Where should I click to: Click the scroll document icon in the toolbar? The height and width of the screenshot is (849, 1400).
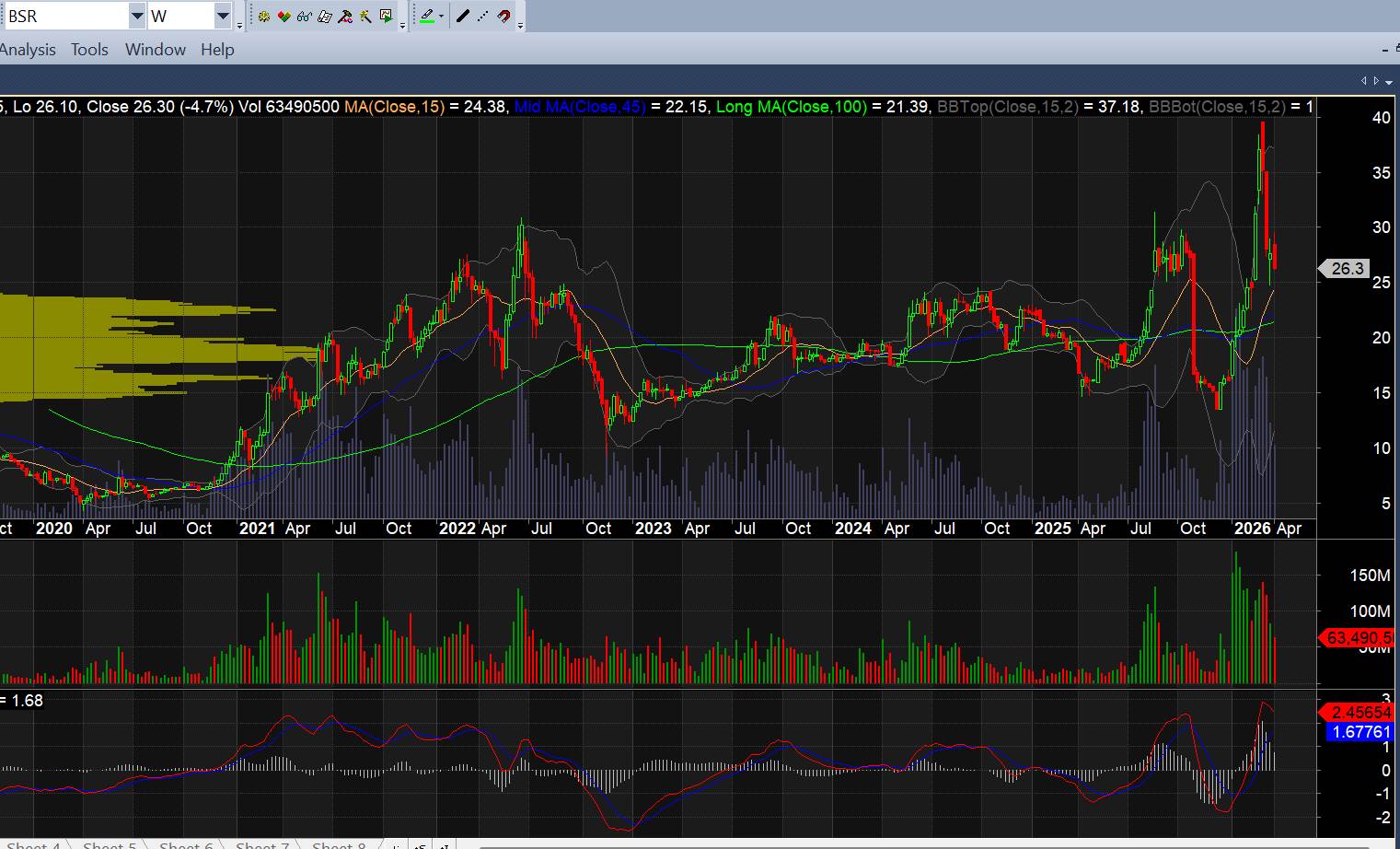click(325, 17)
